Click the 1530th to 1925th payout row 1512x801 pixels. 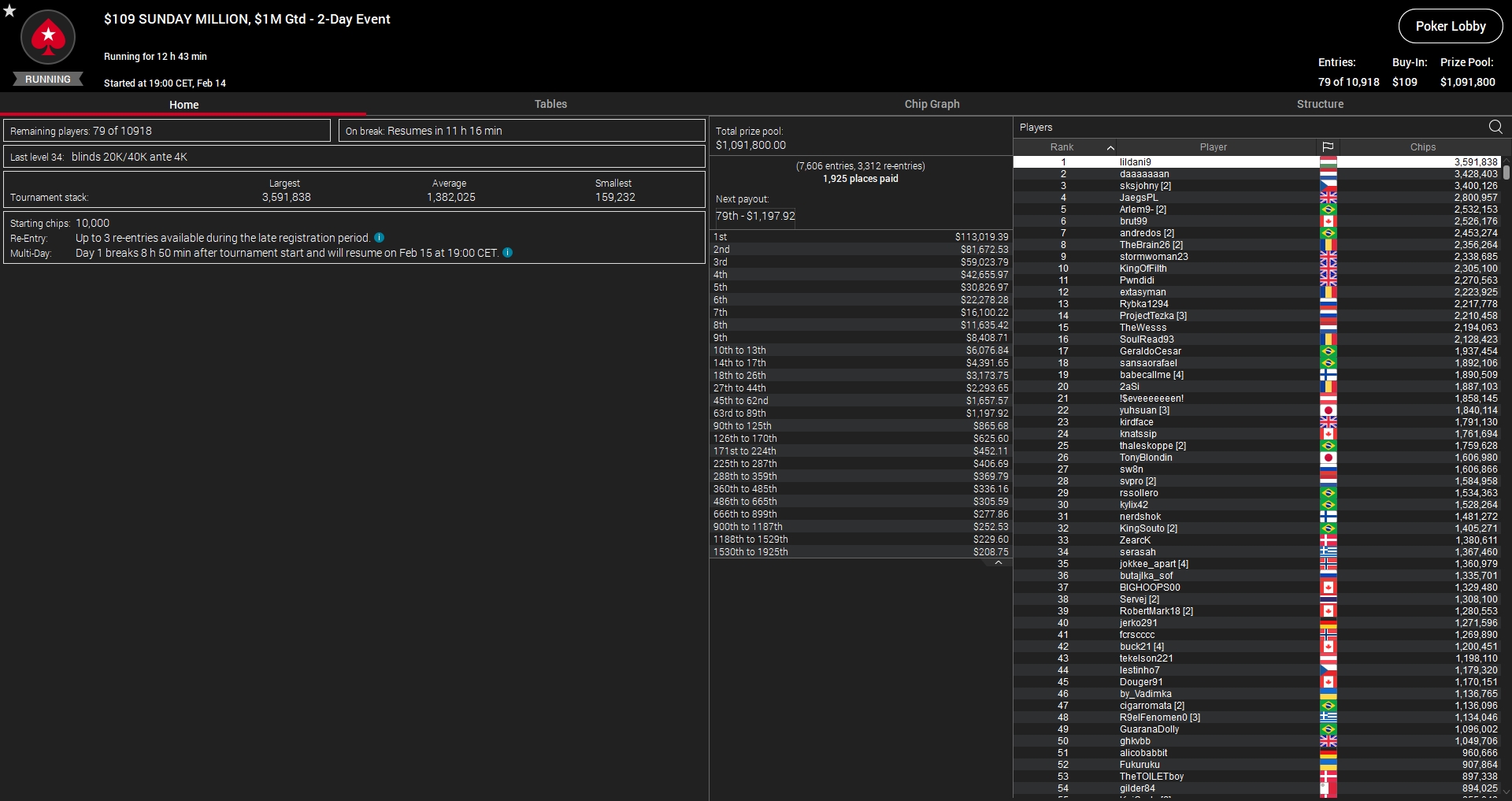point(861,552)
